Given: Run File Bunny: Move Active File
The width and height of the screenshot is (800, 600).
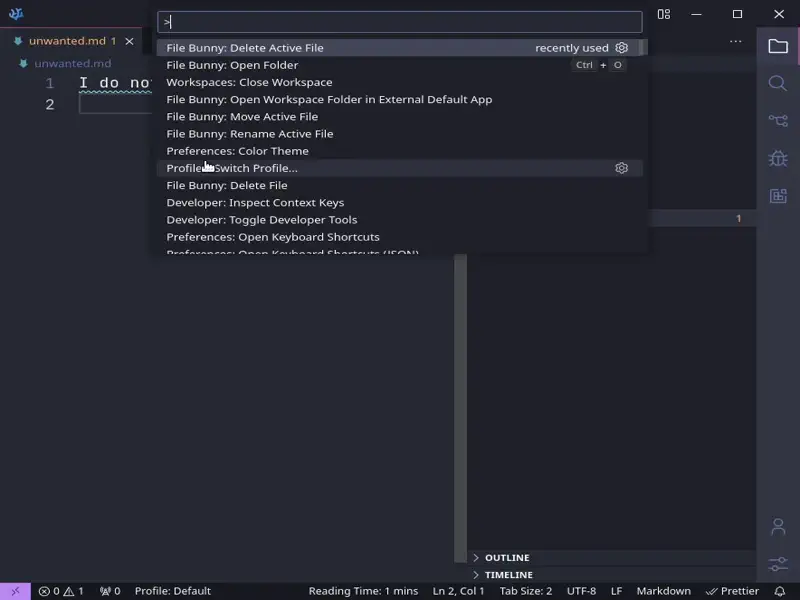Looking at the screenshot, I should pos(399,116).
